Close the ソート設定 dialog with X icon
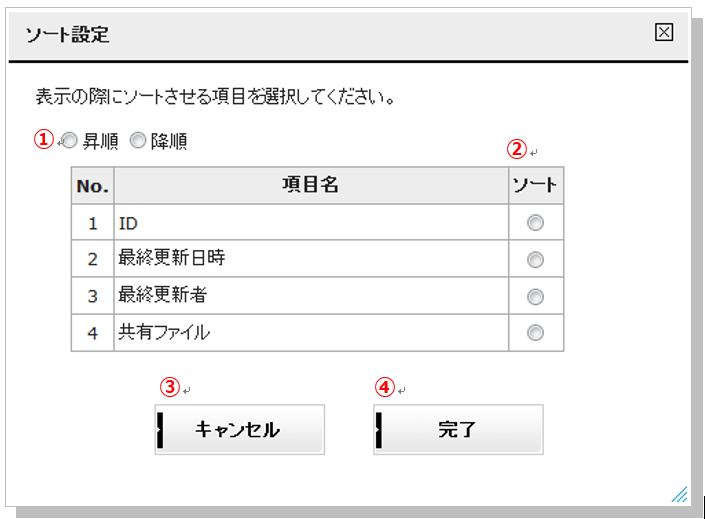 (664, 32)
